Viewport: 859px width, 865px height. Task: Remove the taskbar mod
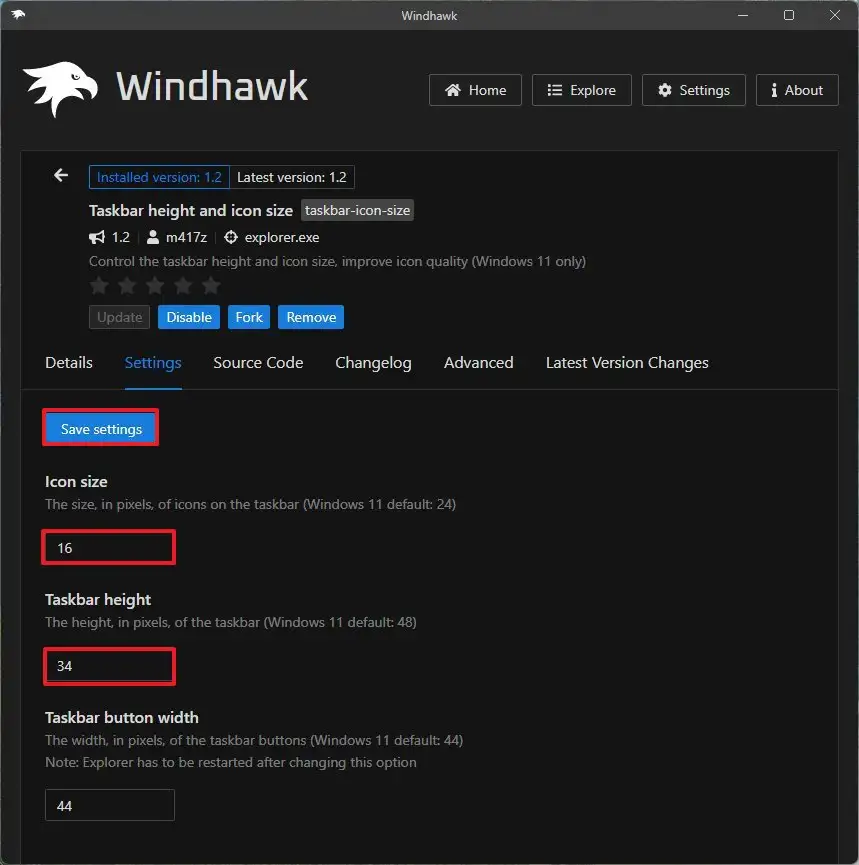tap(311, 317)
